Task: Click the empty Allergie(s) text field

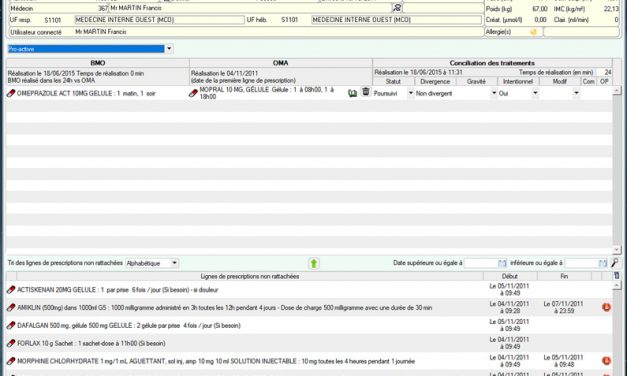Action: 581,32
